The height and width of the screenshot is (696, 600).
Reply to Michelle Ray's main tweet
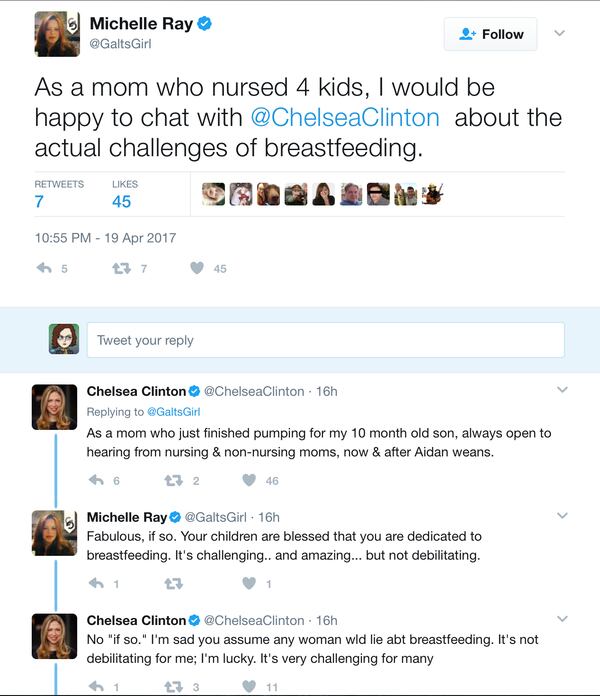(44, 268)
